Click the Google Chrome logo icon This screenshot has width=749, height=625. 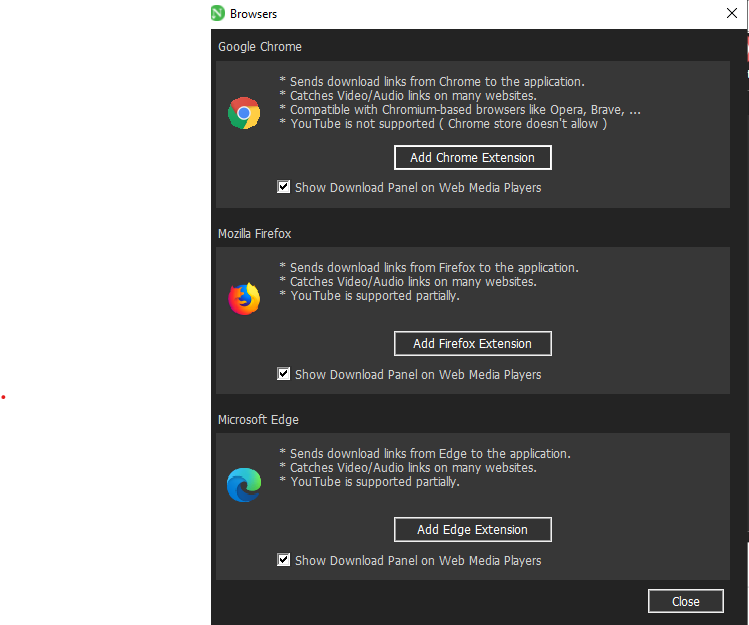[244, 113]
